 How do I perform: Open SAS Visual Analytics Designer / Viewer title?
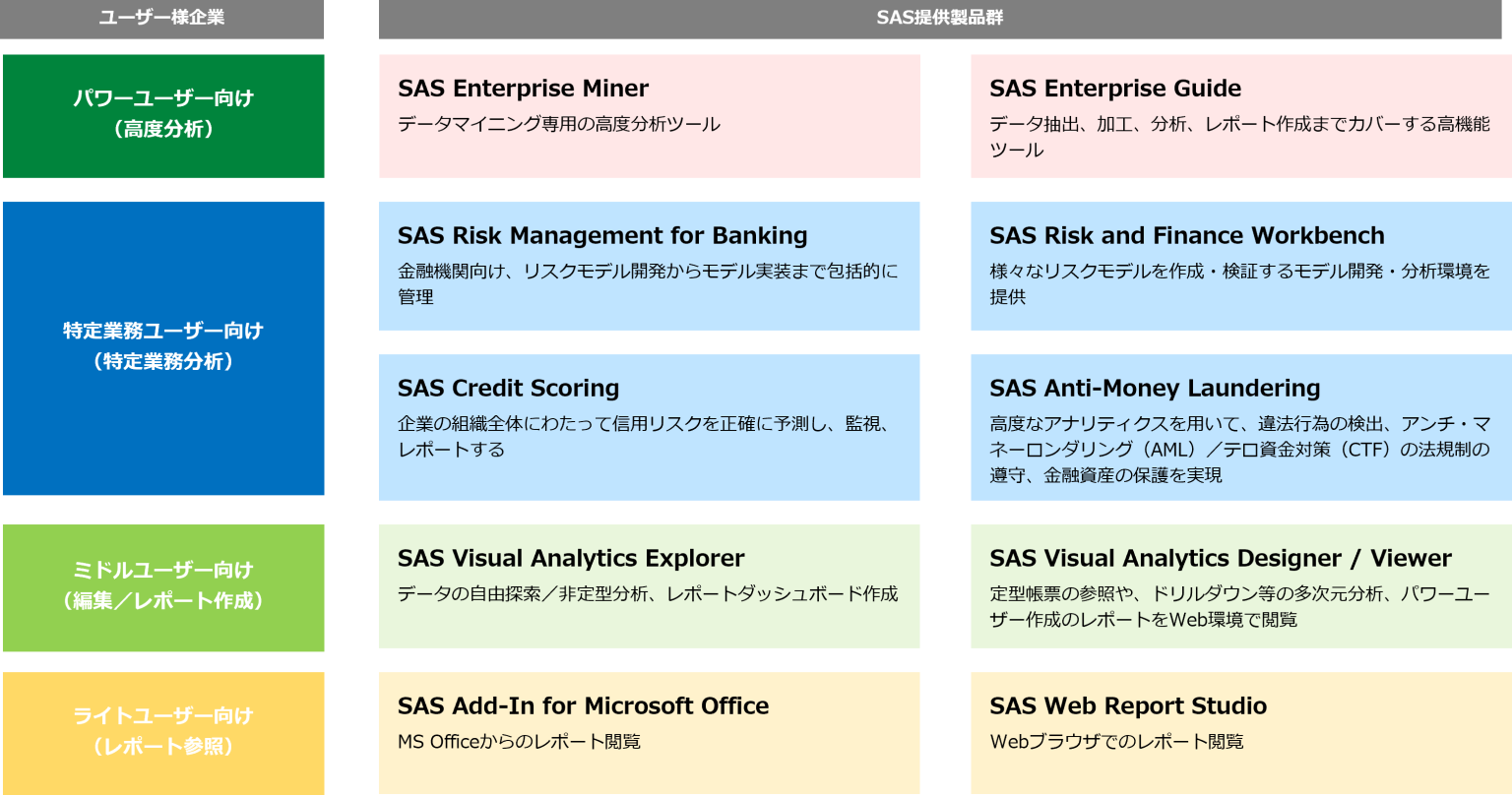coord(1220,559)
